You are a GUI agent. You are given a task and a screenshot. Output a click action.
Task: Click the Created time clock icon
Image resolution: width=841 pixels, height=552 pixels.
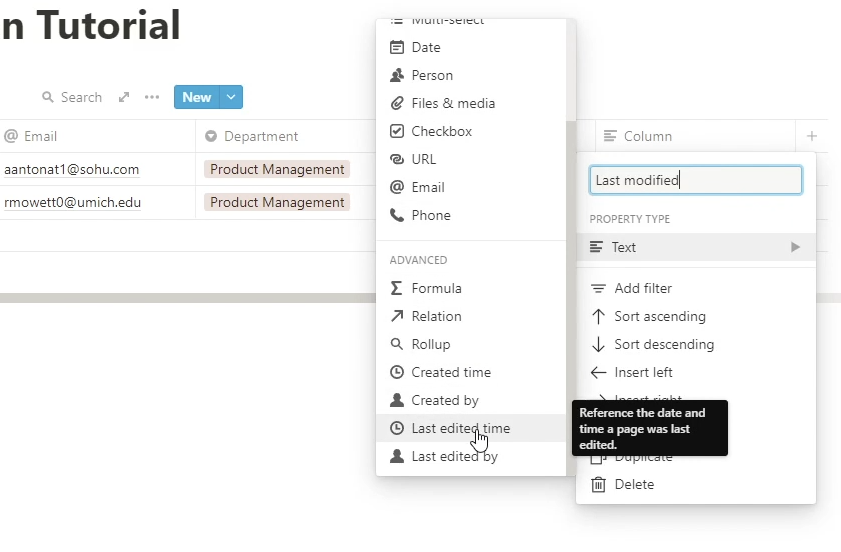tap(397, 372)
